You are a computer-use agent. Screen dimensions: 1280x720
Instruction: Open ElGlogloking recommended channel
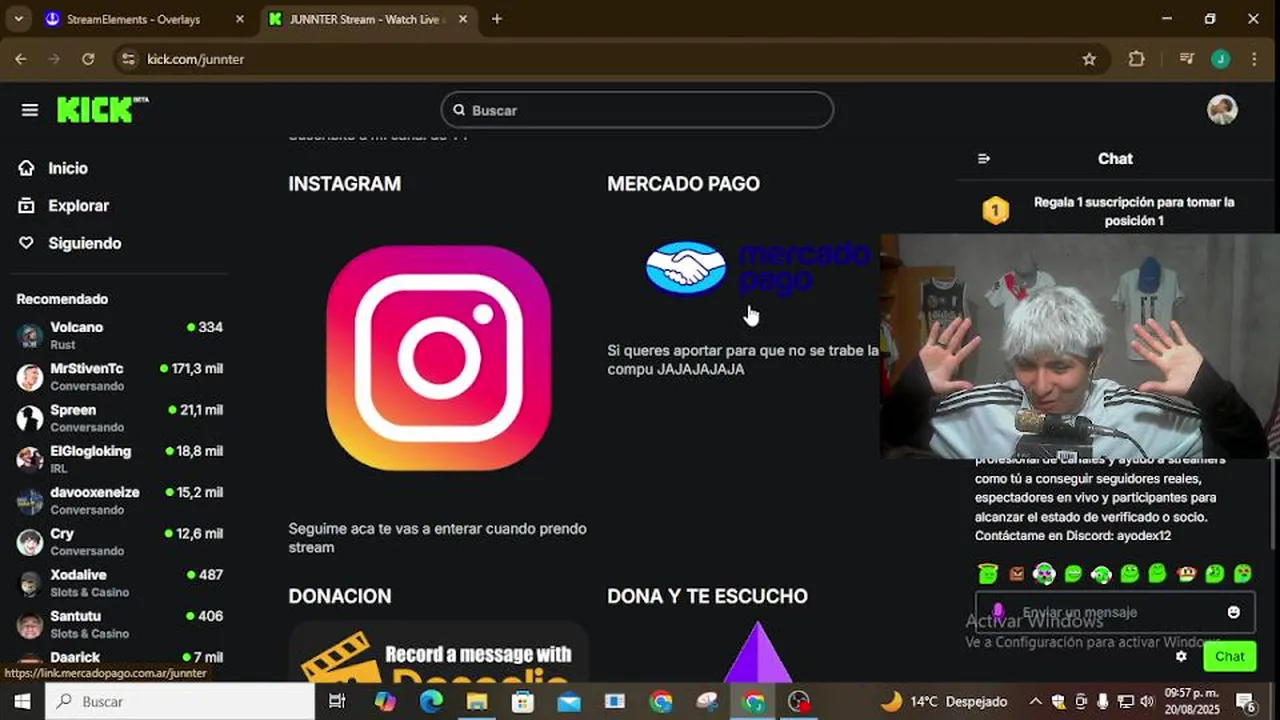[120, 459]
